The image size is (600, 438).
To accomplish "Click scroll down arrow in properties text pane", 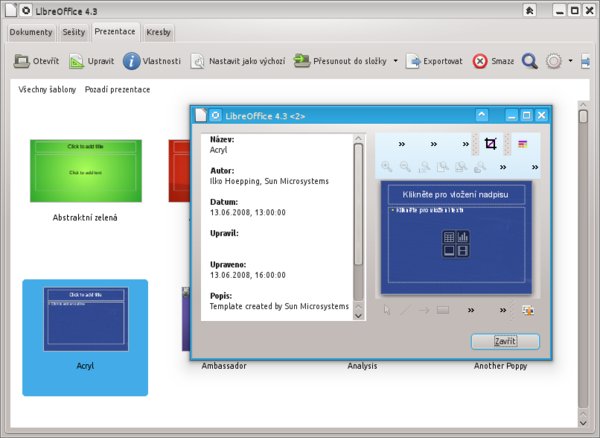I will point(358,316).
